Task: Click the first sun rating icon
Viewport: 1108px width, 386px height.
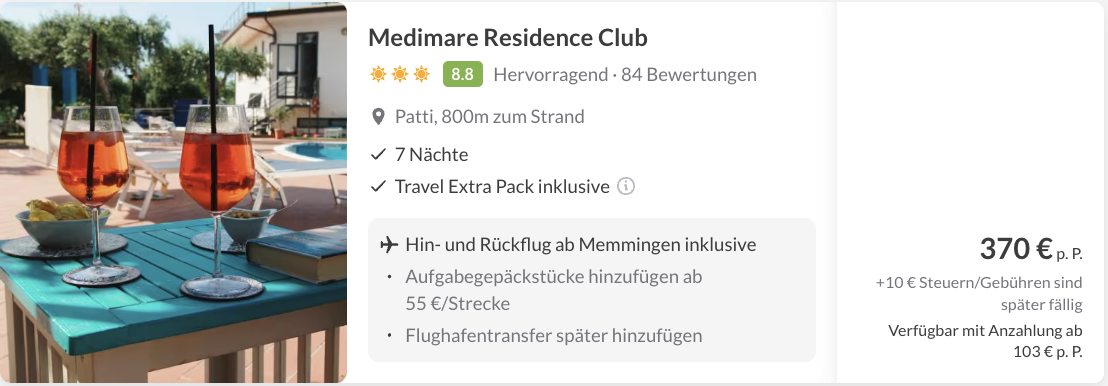Action: pyautogui.click(x=379, y=74)
